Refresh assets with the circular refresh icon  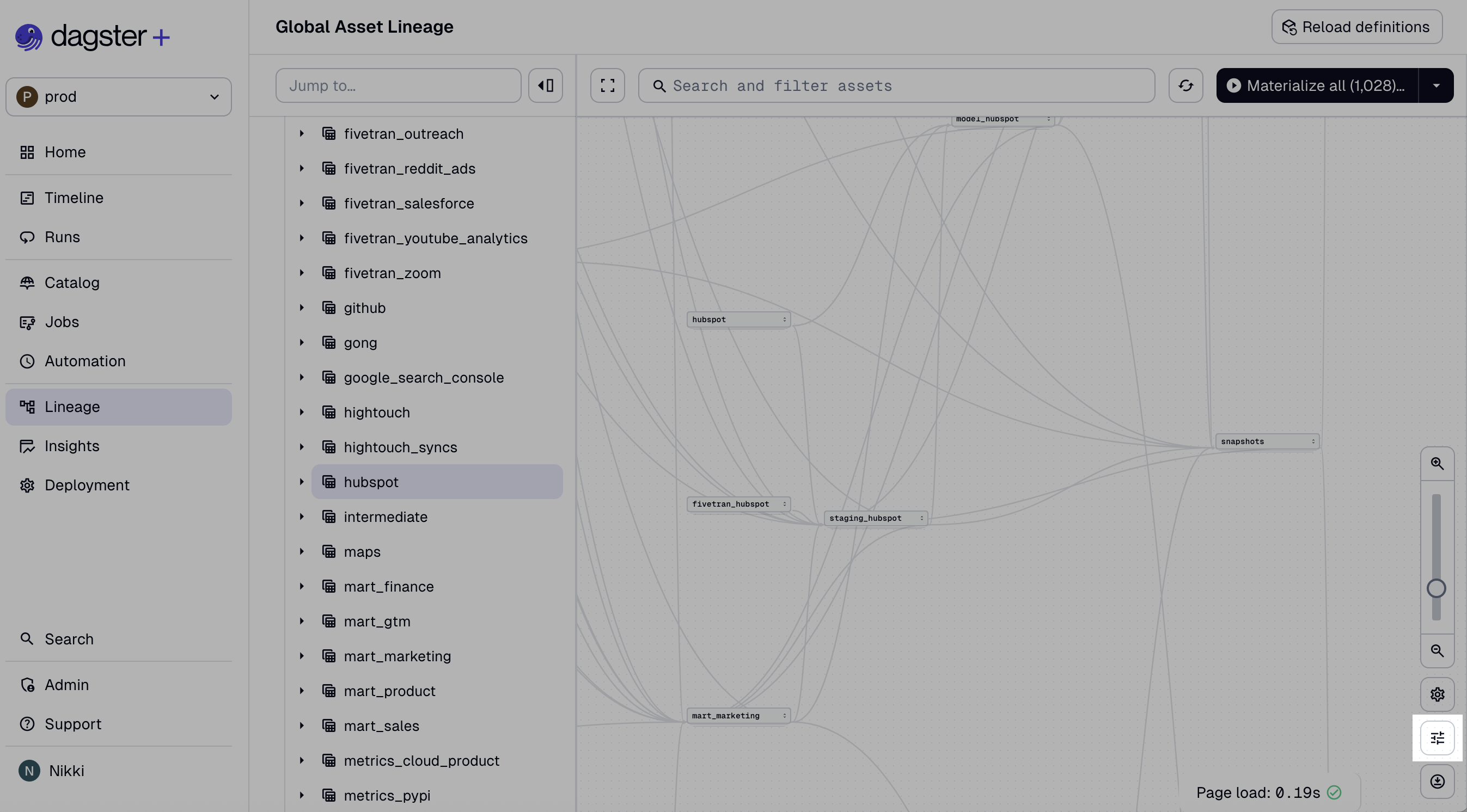[1186, 85]
